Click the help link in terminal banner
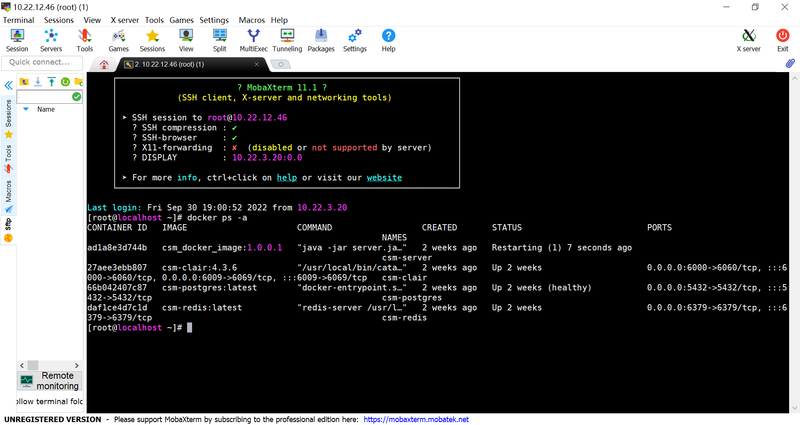800x425 pixels. click(x=287, y=178)
